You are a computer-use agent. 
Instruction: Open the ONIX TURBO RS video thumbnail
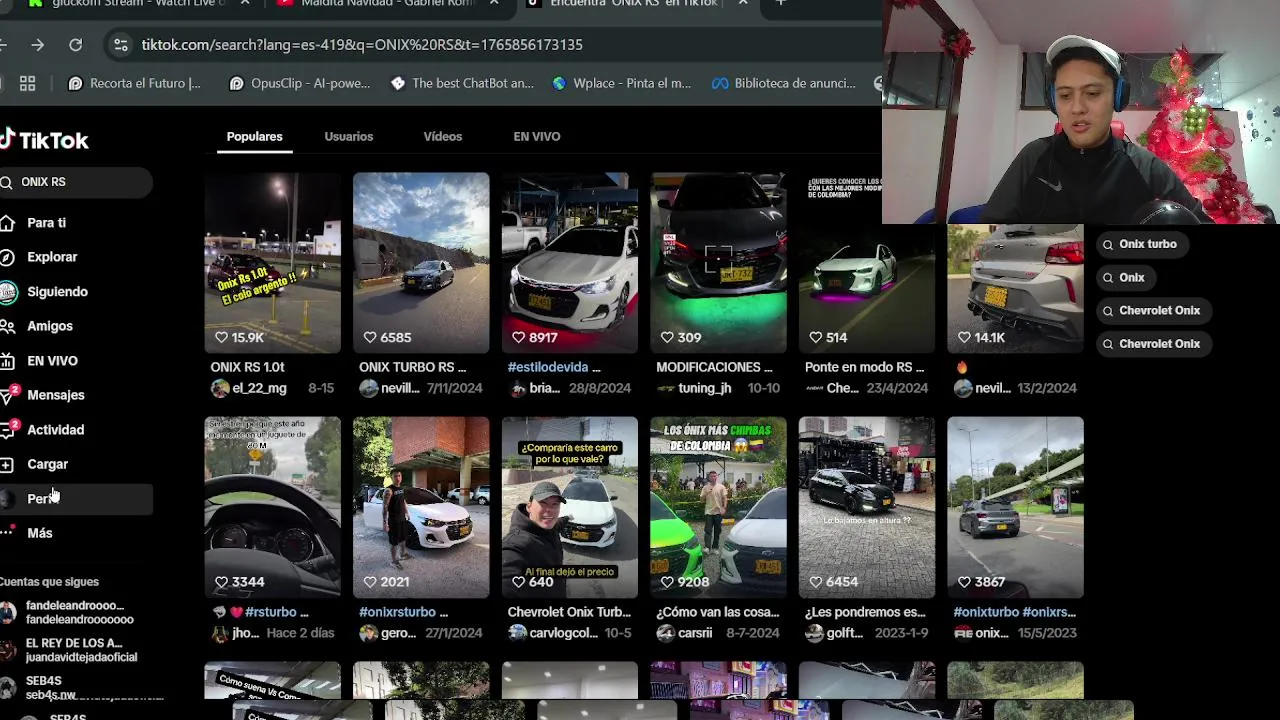click(x=421, y=264)
